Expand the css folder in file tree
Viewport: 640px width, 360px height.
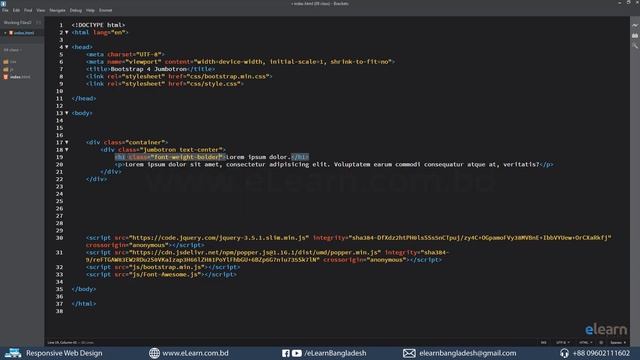pyautogui.click(x=13, y=62)
